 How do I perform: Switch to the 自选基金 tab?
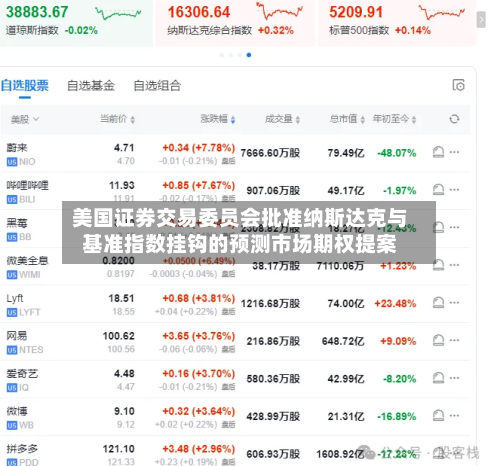[91, 86]
